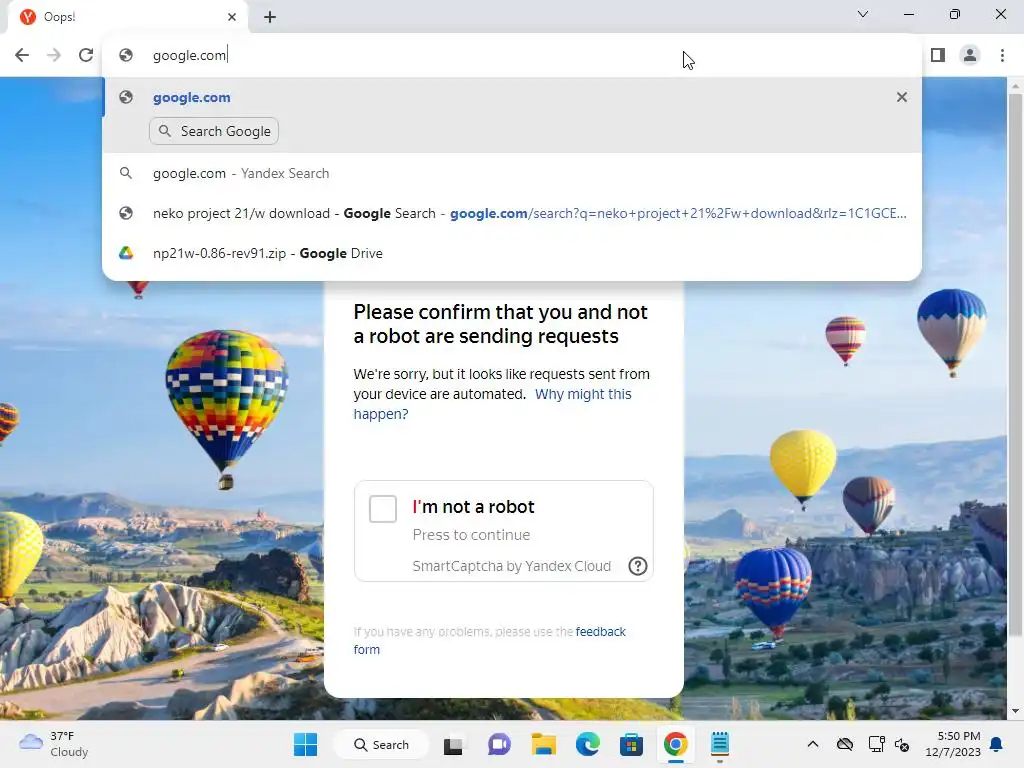1024x768 pixels.
Task: Click the Search Google chip
Action: [x=214, y=131]
